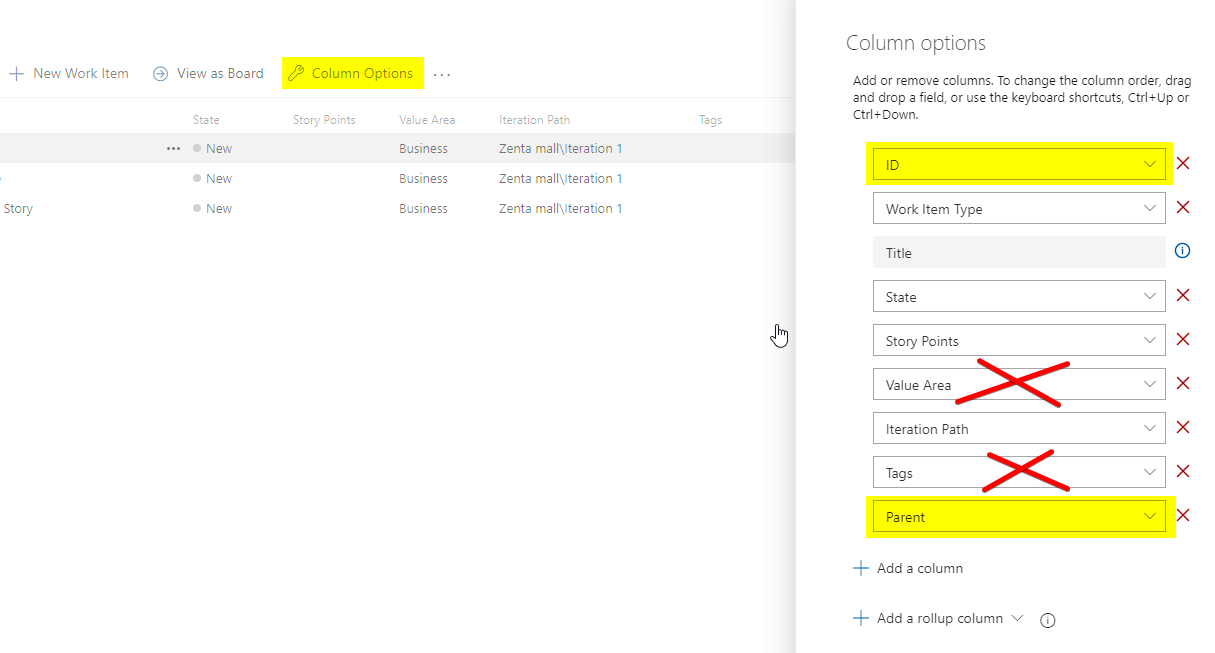Remove the Story Points column

1183,340
